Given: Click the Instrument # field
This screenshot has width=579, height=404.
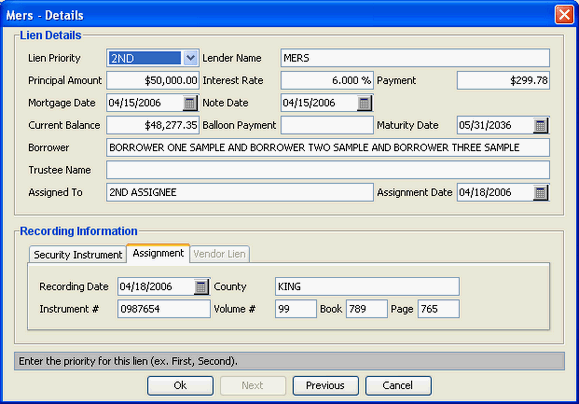Looking at the screenshot, I should (164, 309).
